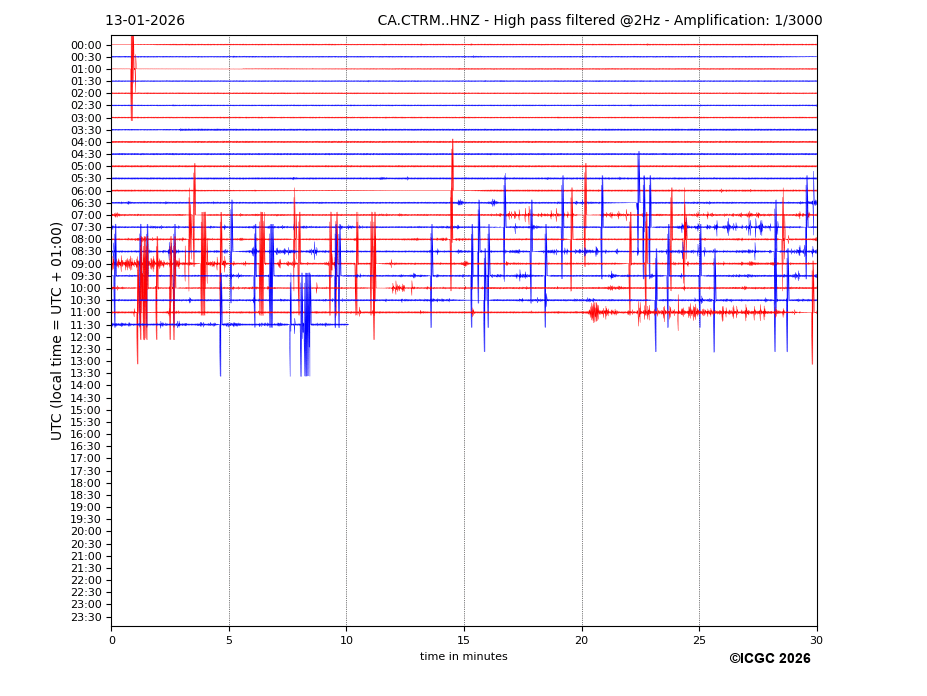Select the 25 minute x-axis tick

coord(699,640)
